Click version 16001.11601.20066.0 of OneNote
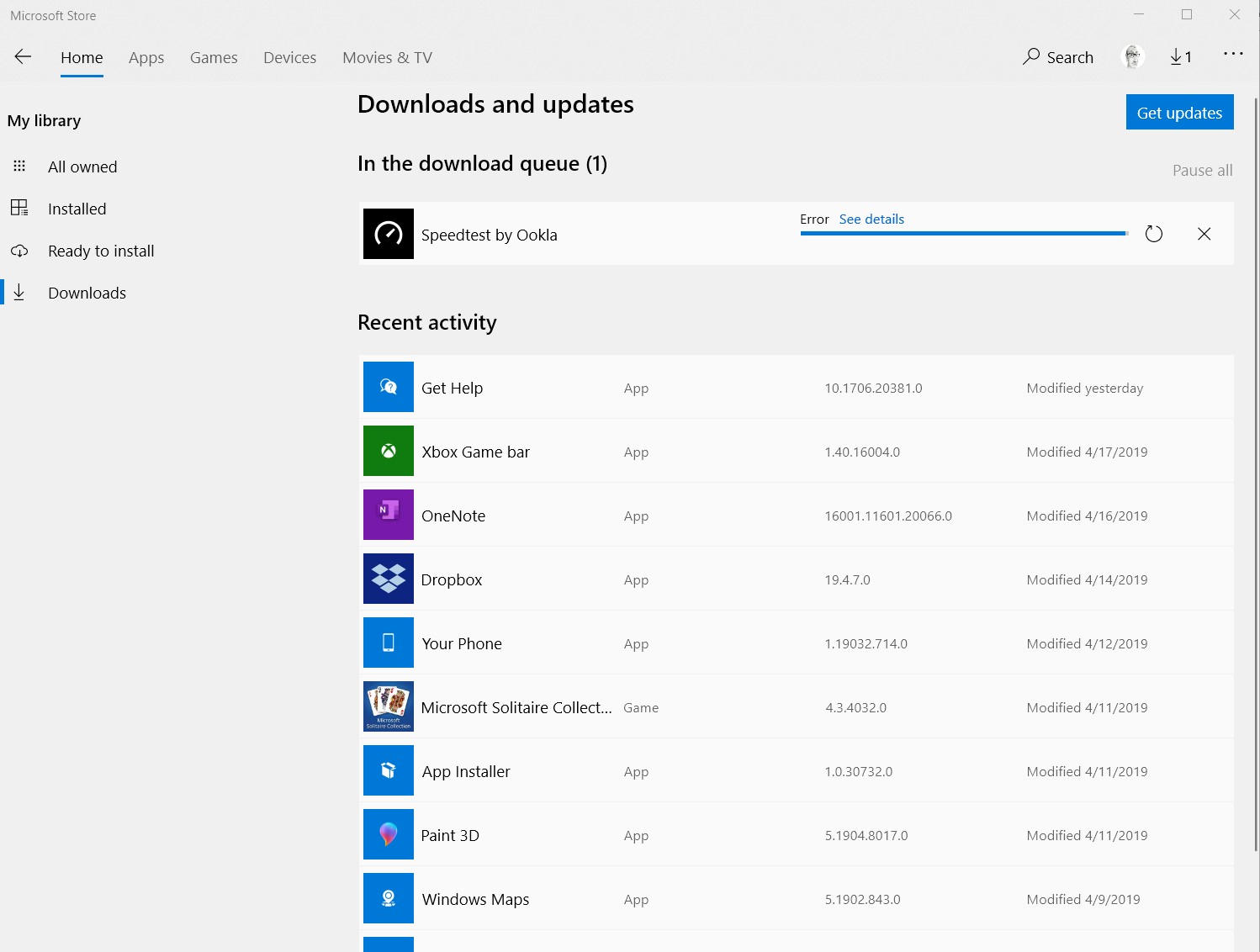The width and height of the screenshot is (1260, 952). [888, 516]
